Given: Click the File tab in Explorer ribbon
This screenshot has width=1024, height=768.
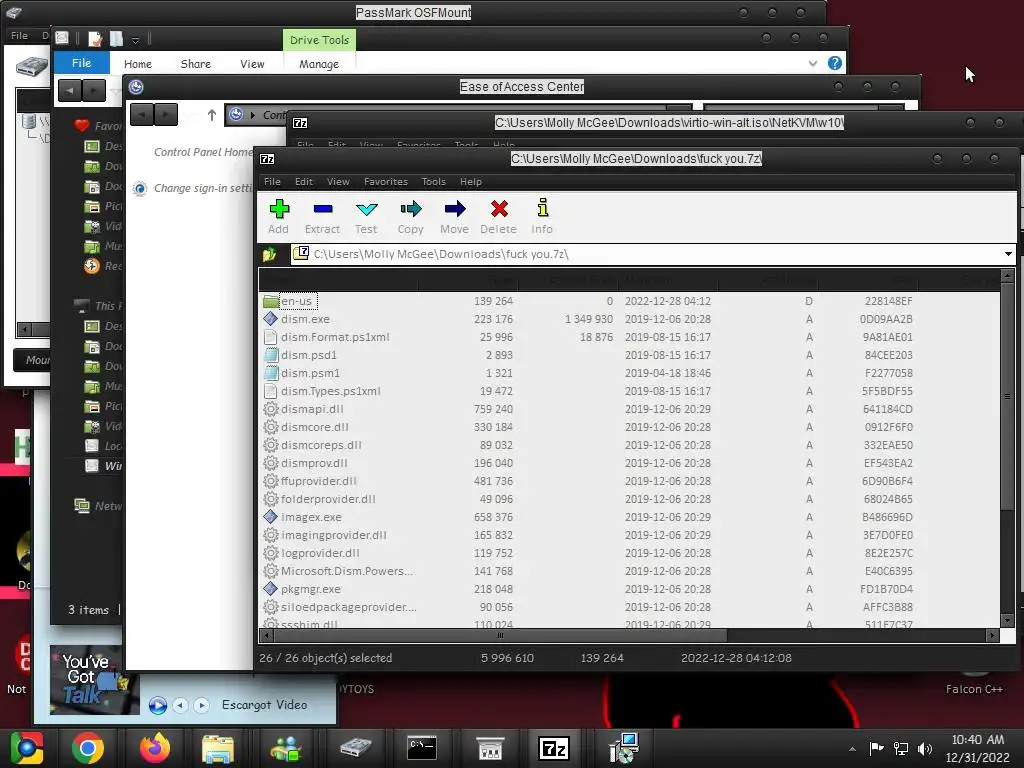Looking at the screenshot, I should point(81,63).
